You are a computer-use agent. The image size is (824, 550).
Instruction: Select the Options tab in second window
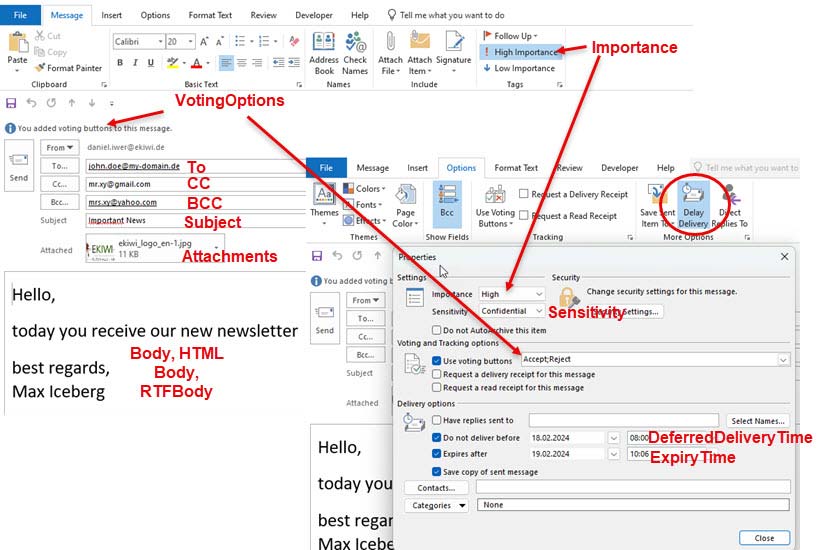click(461, 168)
